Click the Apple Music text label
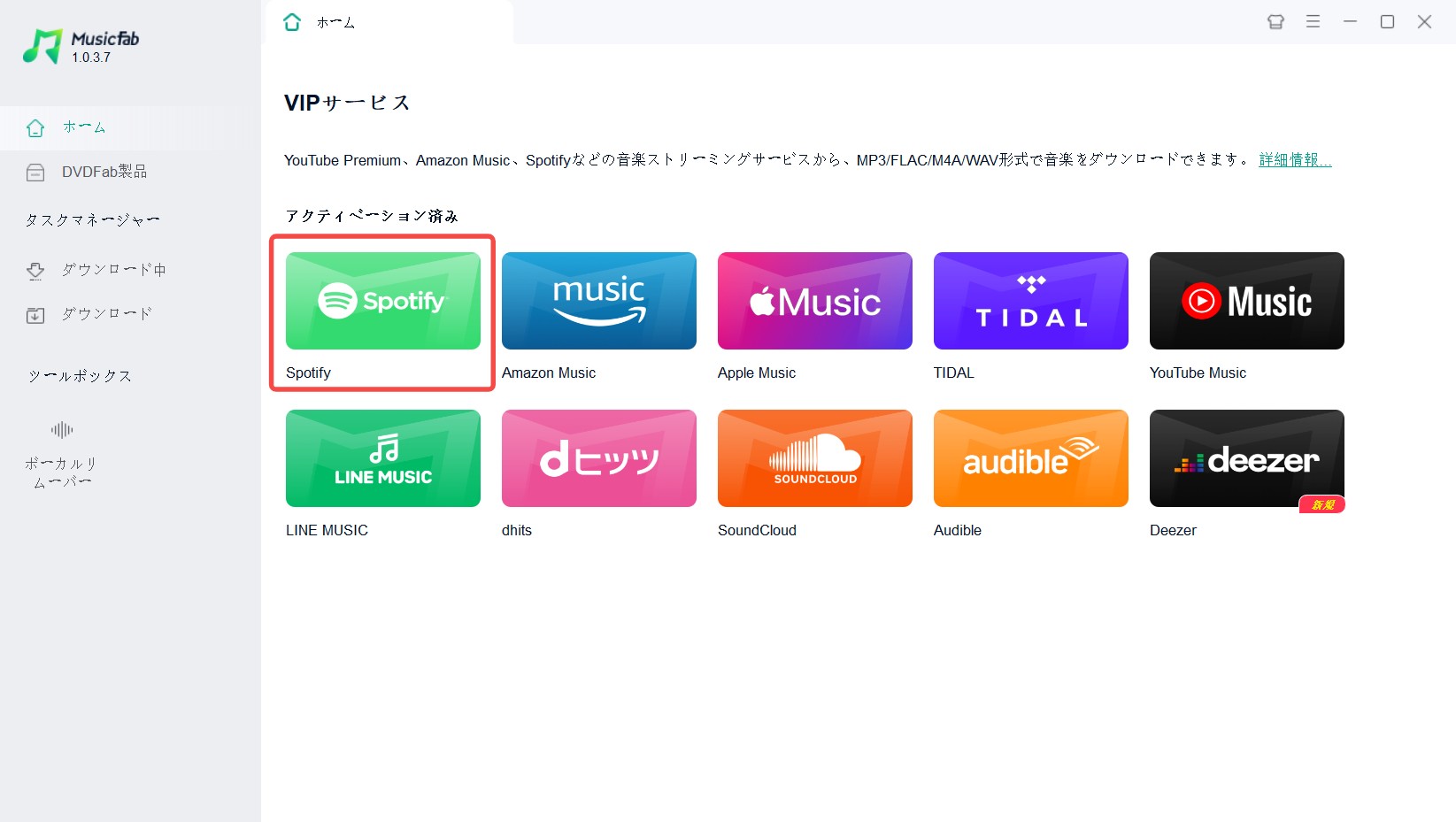The height and width of the screenshot is (822, 1456). coord(757,373)
